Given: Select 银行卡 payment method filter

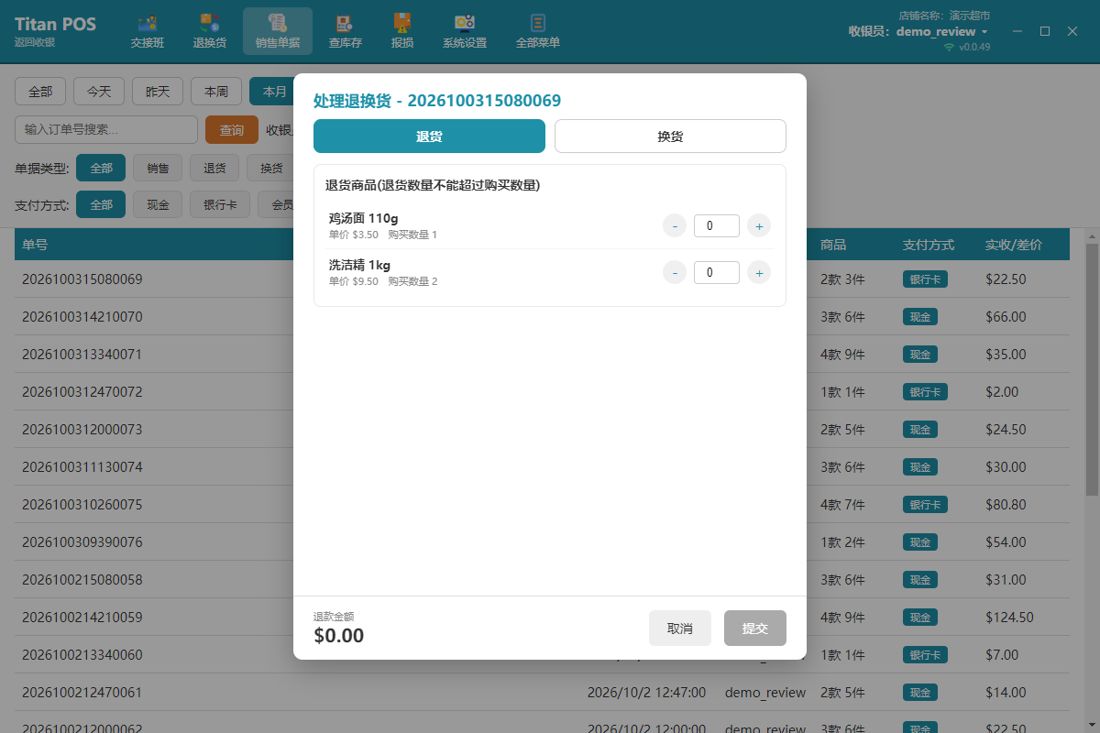Looking at the screenshot, I should coord(220,205).
